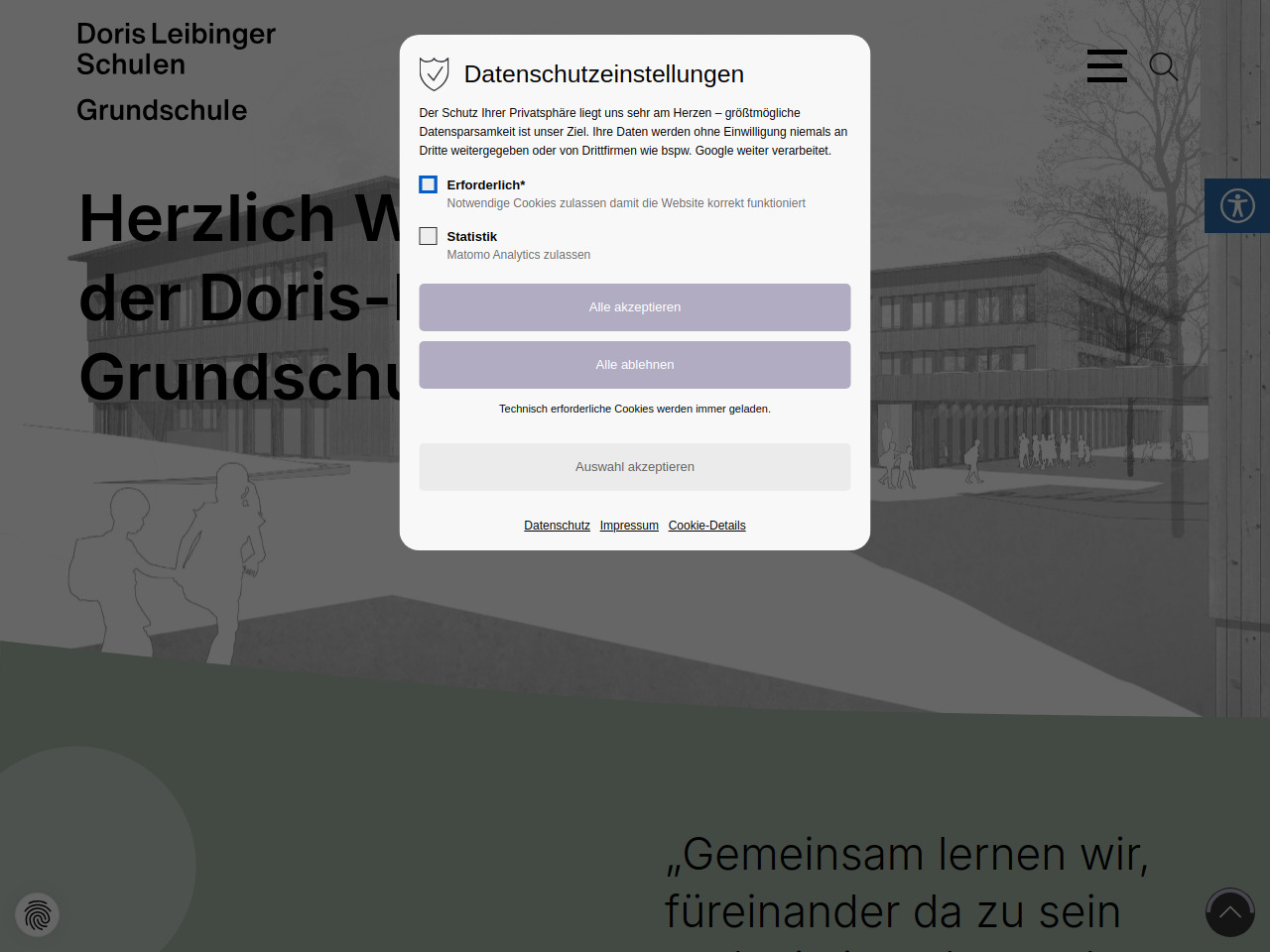Click the scroll-to-top arrow button
Screen dimensions: 1270x952
pos(1229,912)
